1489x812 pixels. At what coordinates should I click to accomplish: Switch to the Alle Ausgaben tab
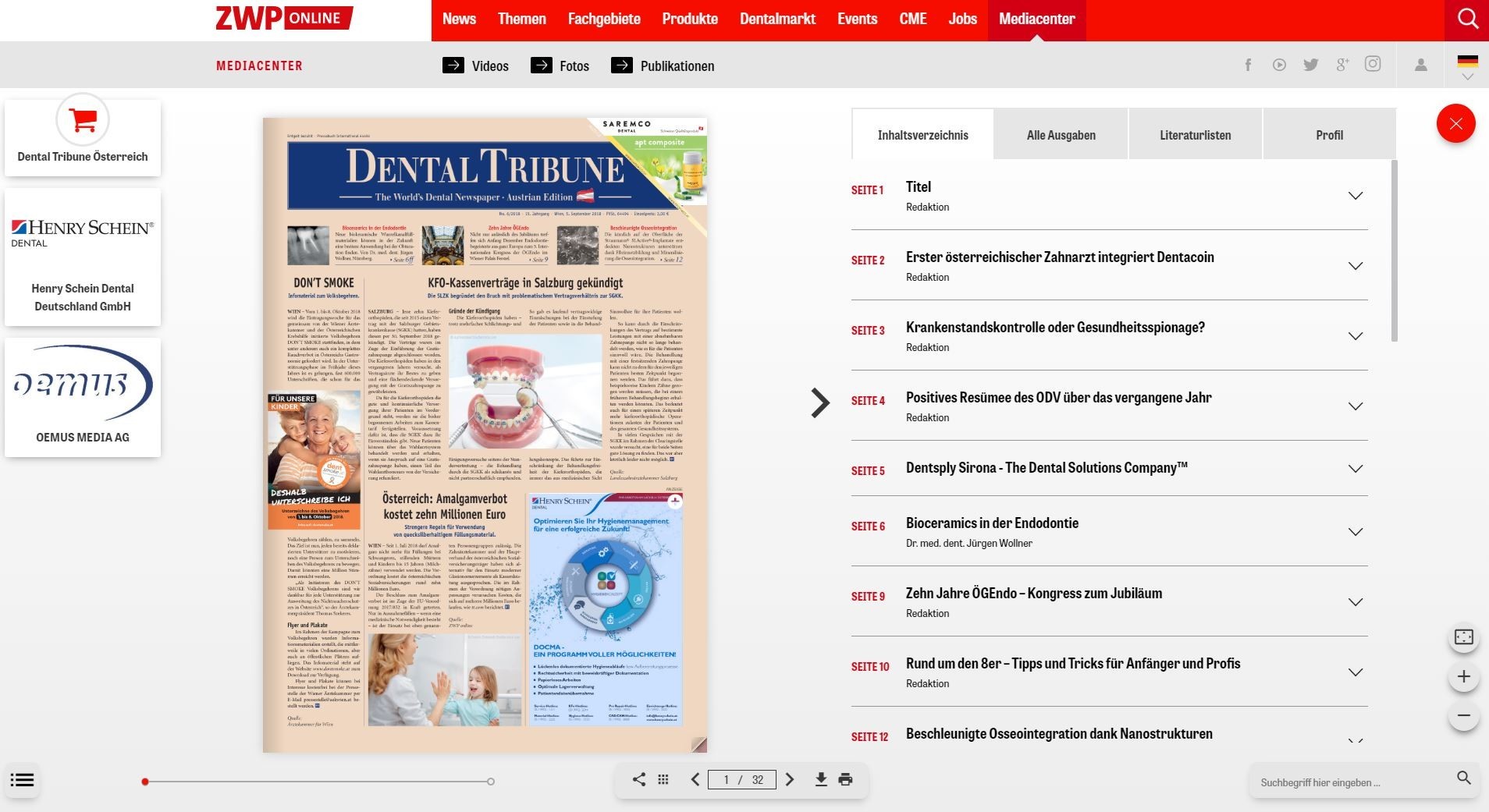pos(1061,135)
